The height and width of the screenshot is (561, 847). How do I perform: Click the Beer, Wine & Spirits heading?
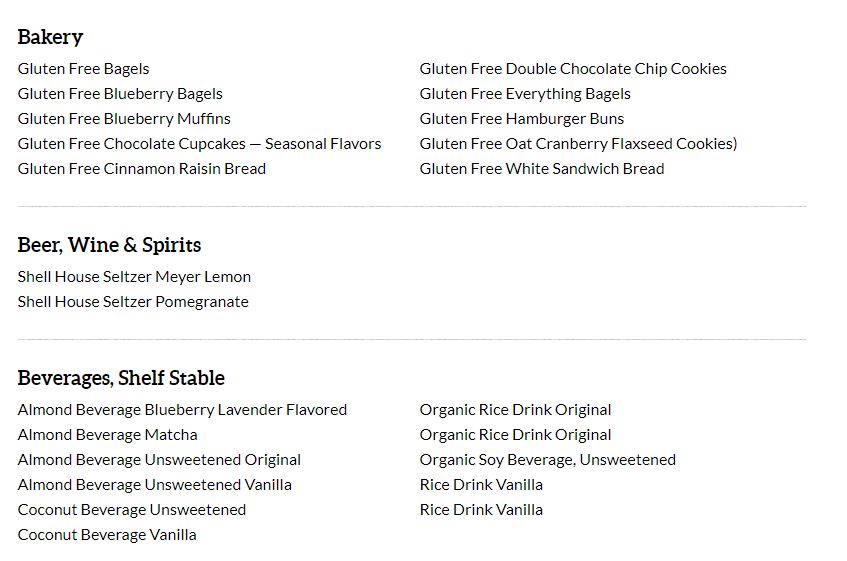(x=109, y=245)
